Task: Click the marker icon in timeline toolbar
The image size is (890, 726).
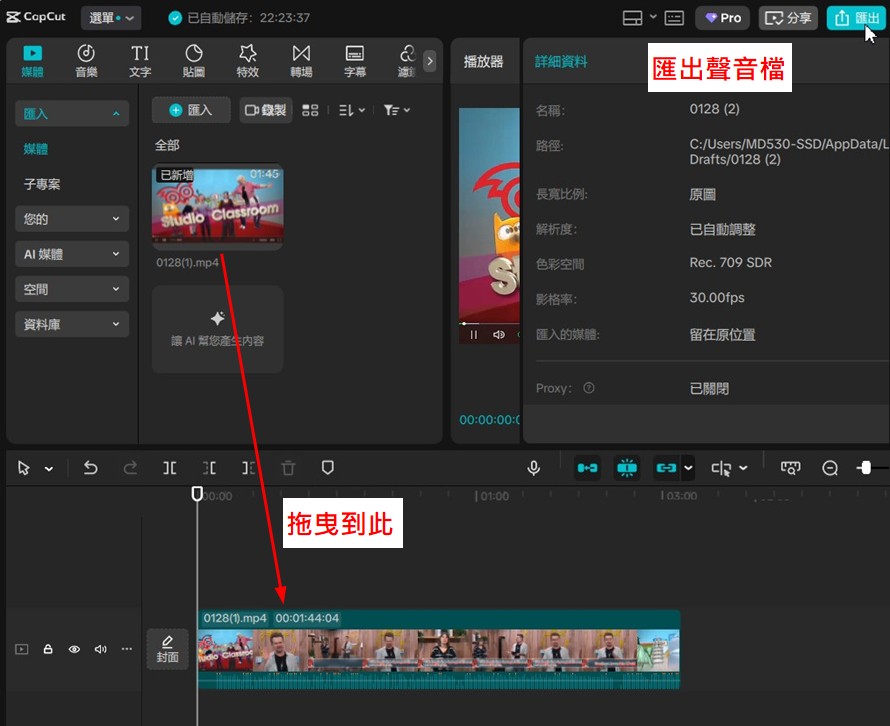Action: click(327, 468)
